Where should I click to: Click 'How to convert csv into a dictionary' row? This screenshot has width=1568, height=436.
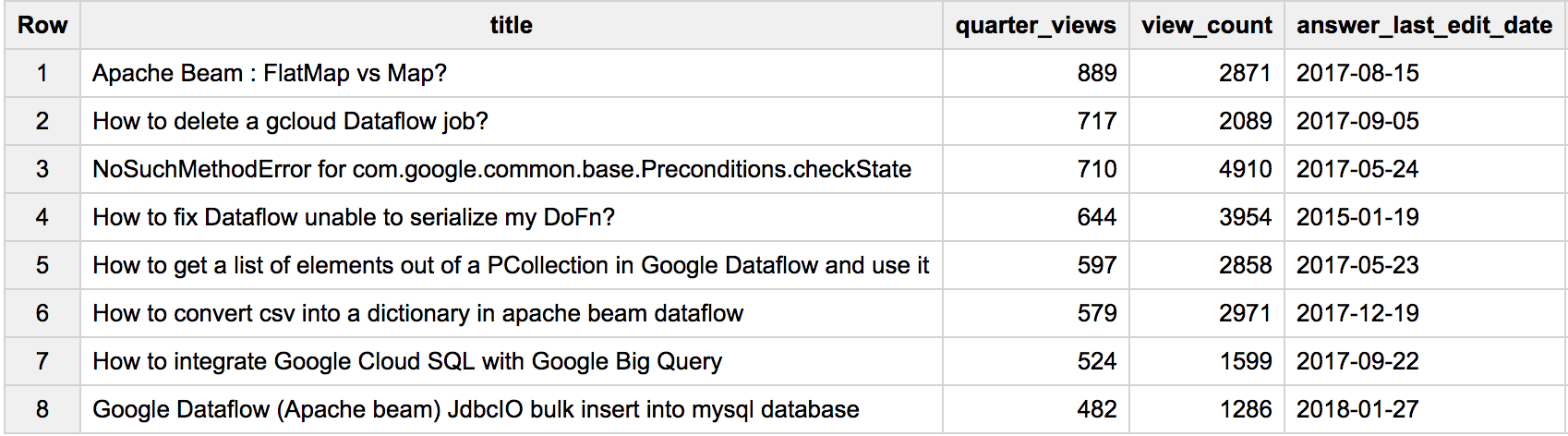click(417, 313)
